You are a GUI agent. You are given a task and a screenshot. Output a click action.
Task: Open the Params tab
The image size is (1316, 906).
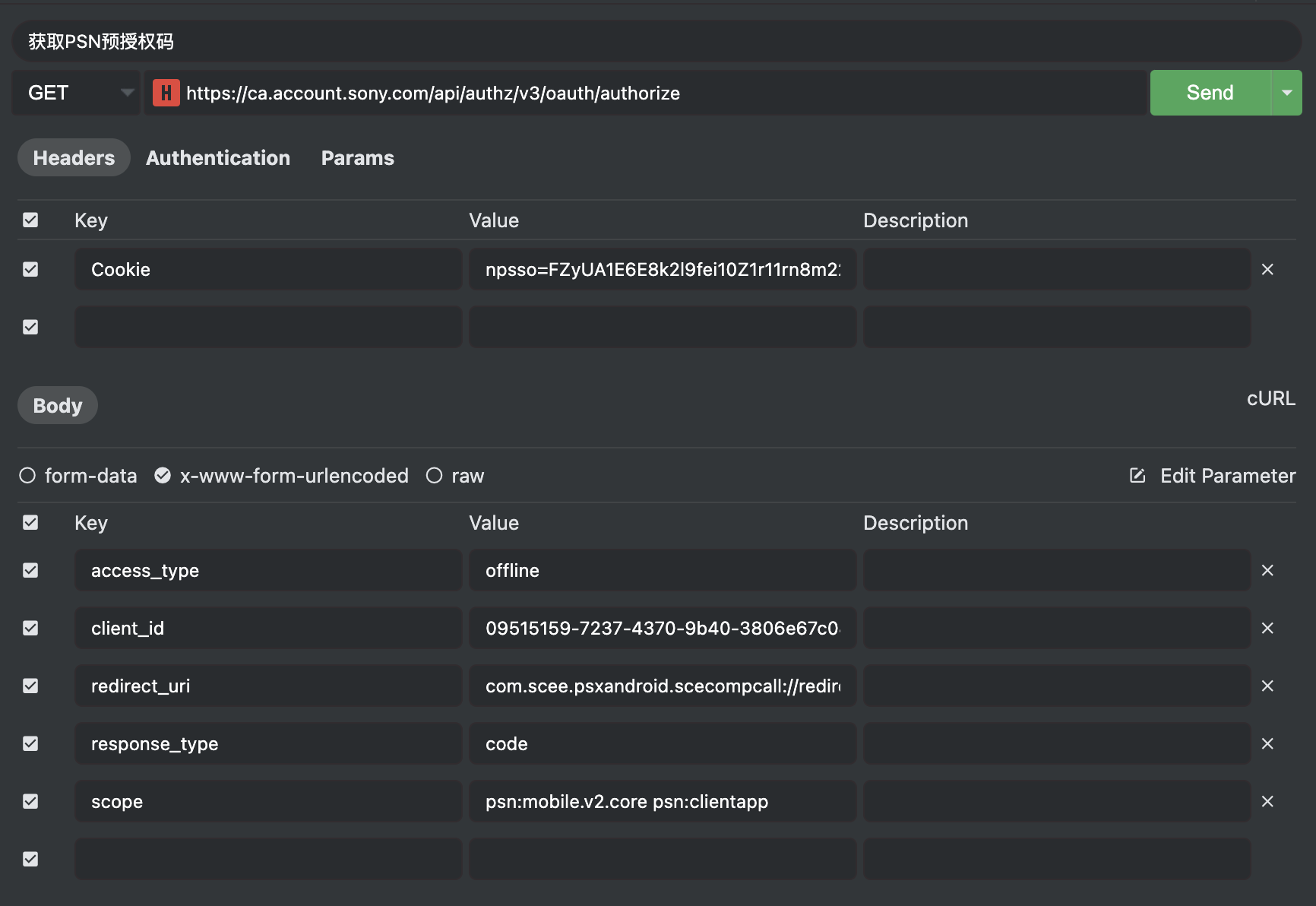[357, 158]
